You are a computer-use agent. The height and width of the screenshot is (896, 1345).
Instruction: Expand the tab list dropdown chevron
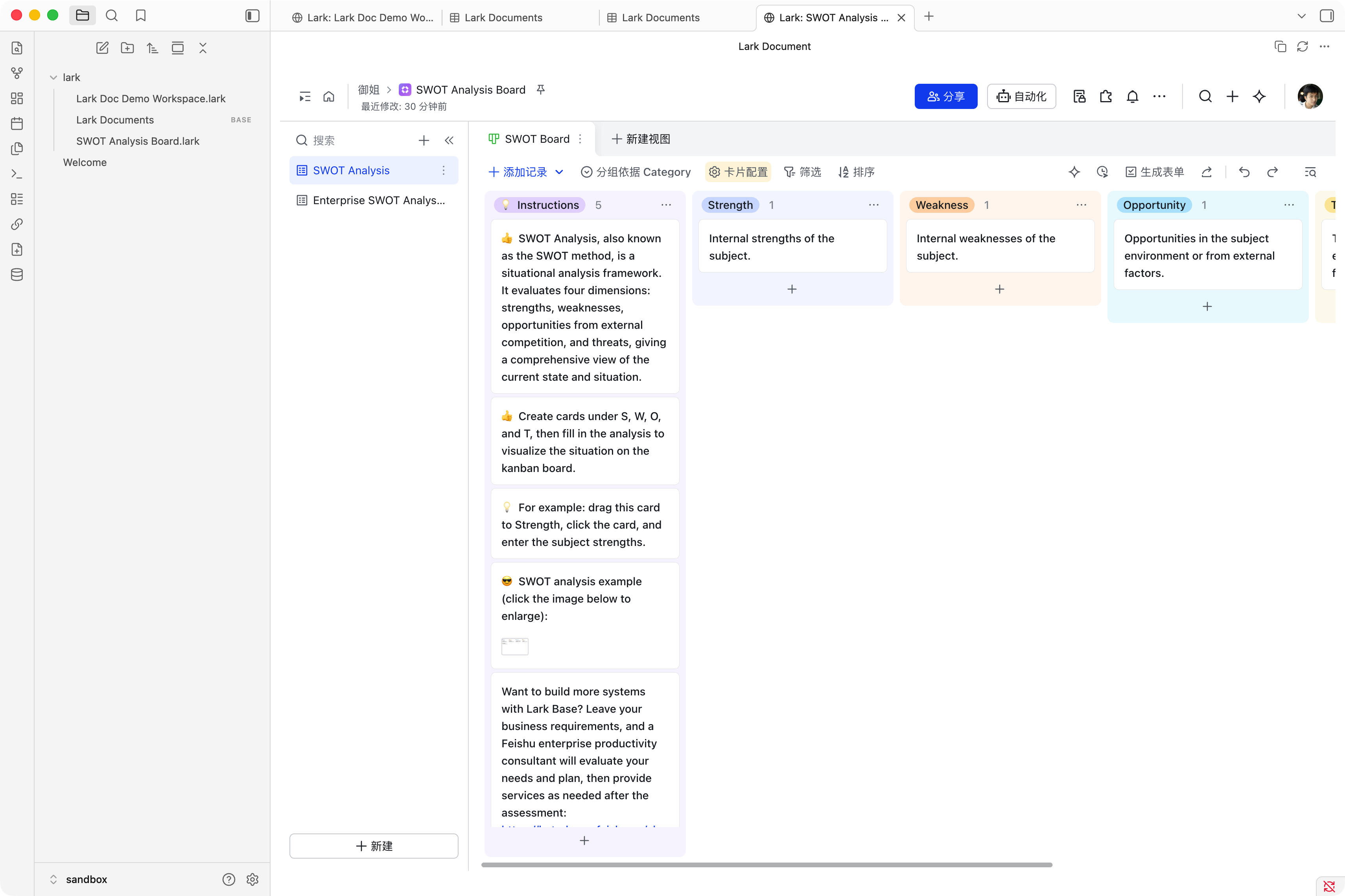tap(1302, 16)
